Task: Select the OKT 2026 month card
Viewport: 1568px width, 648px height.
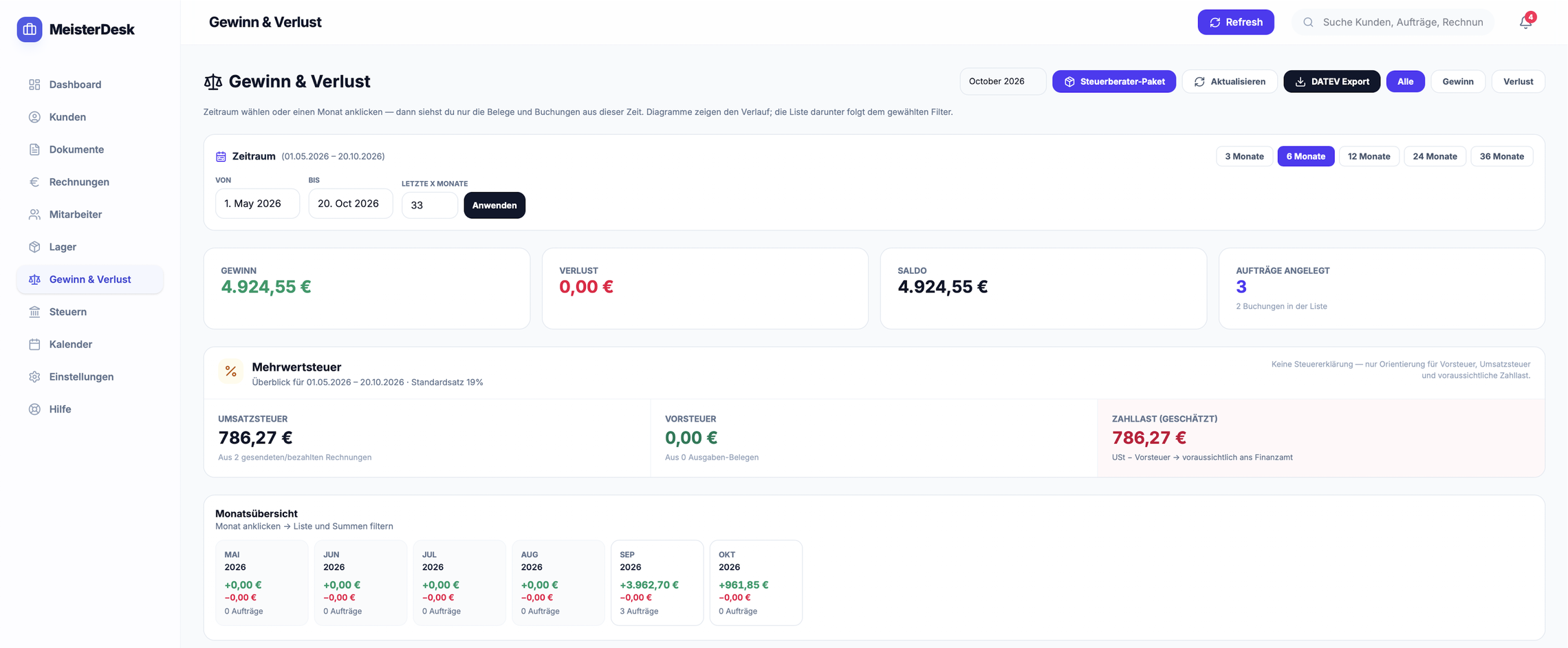Action: [x=756, y=583]
